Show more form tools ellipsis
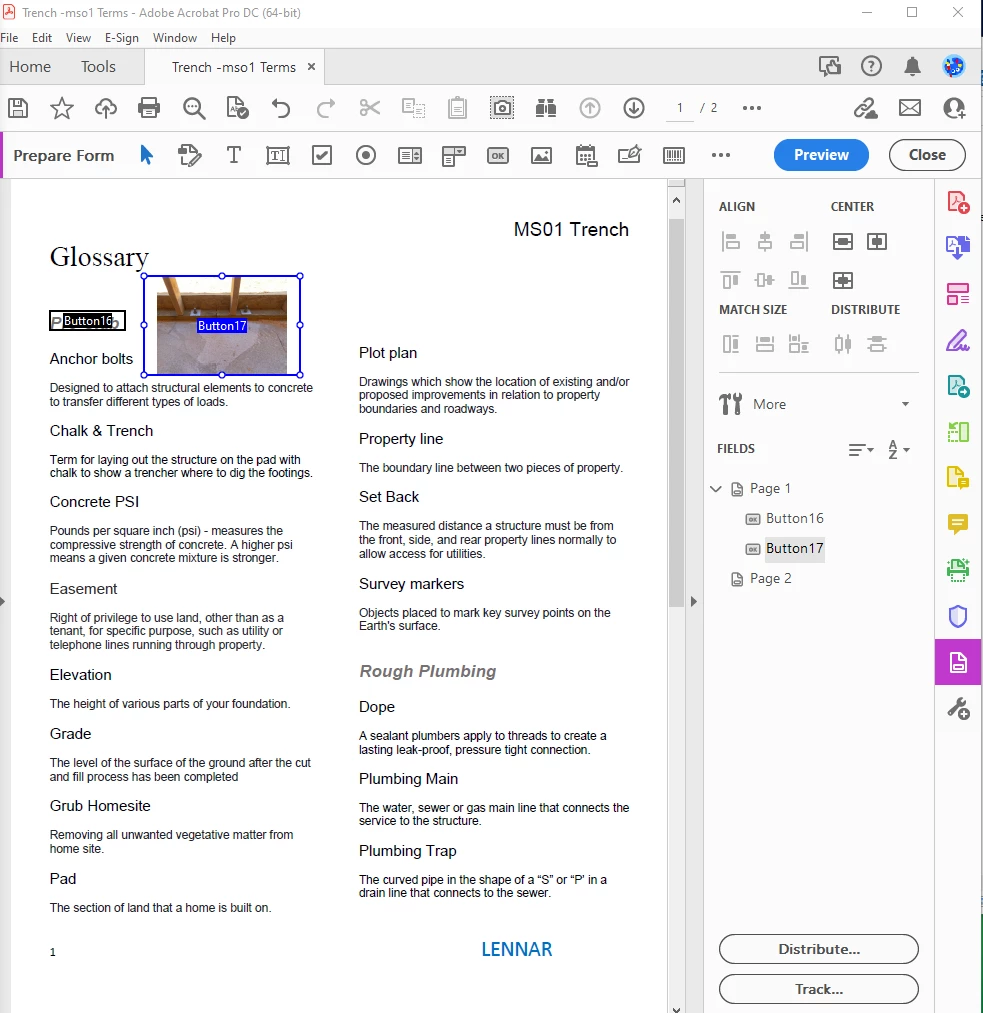 pos(721,155)
